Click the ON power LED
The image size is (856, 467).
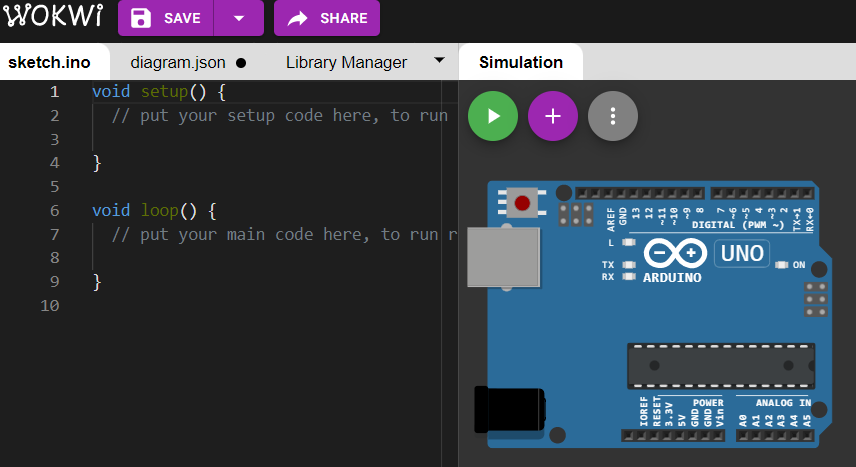[x=782, y=265]
